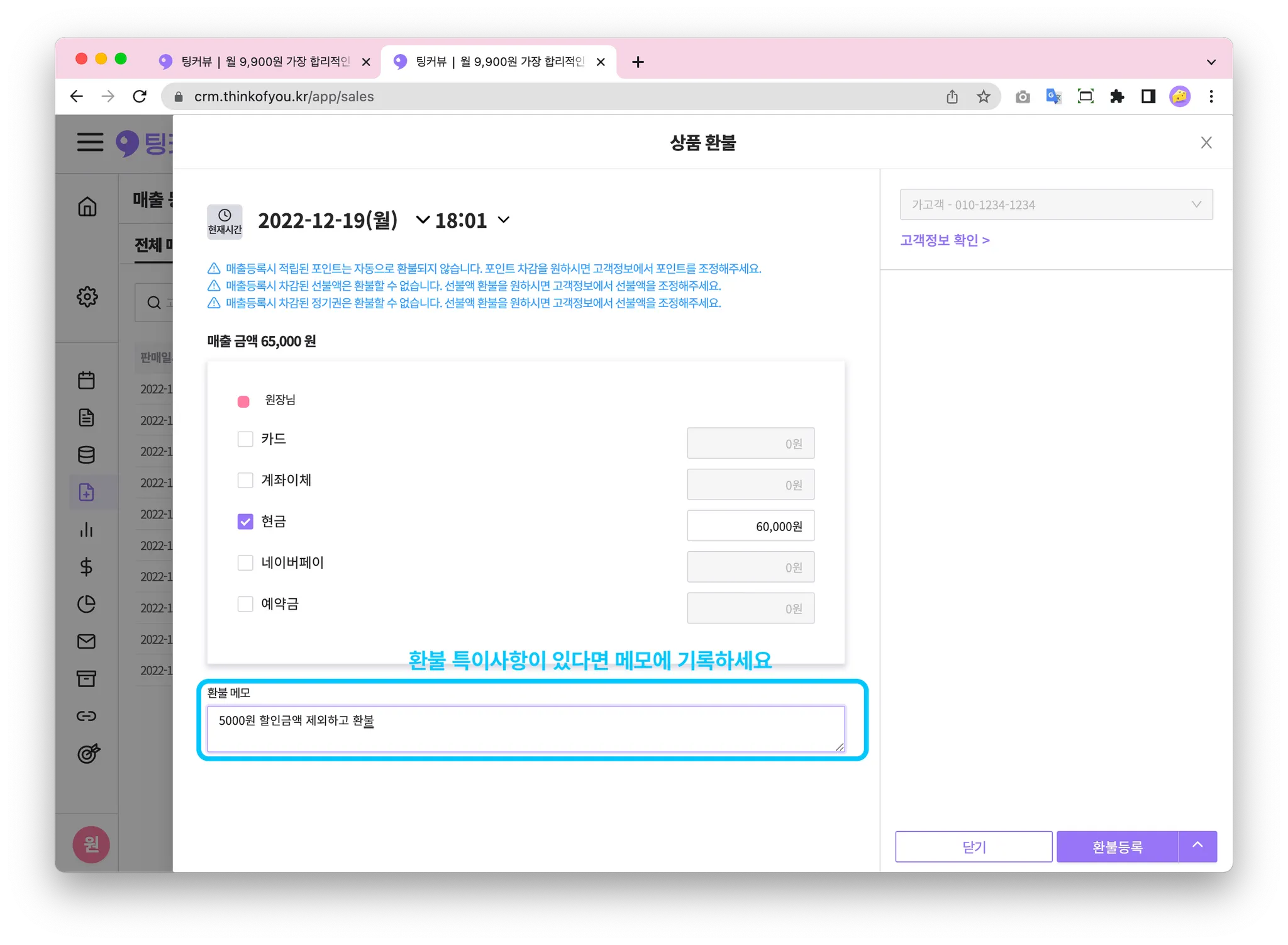
Task: Uncheck the 현금 payment checkbox
Action: click(x=245, y=522)
